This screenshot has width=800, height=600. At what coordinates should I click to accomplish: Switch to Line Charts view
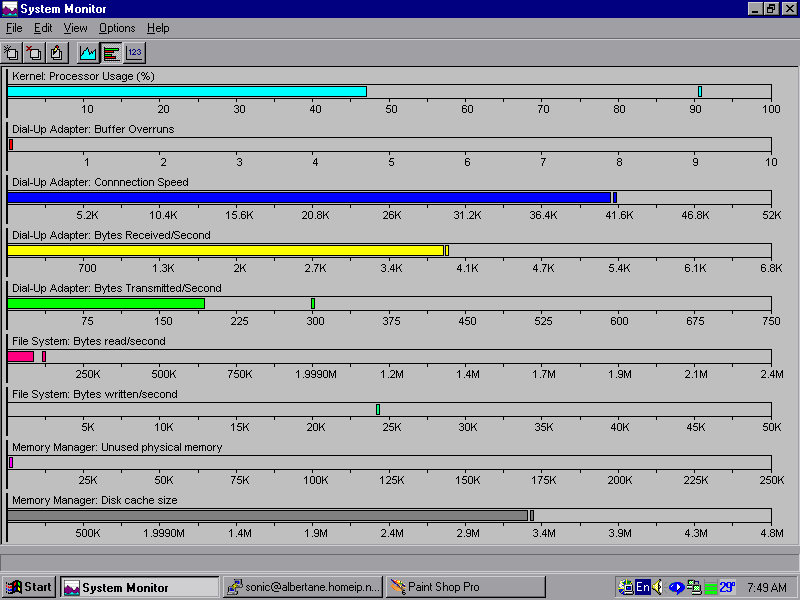89,53
